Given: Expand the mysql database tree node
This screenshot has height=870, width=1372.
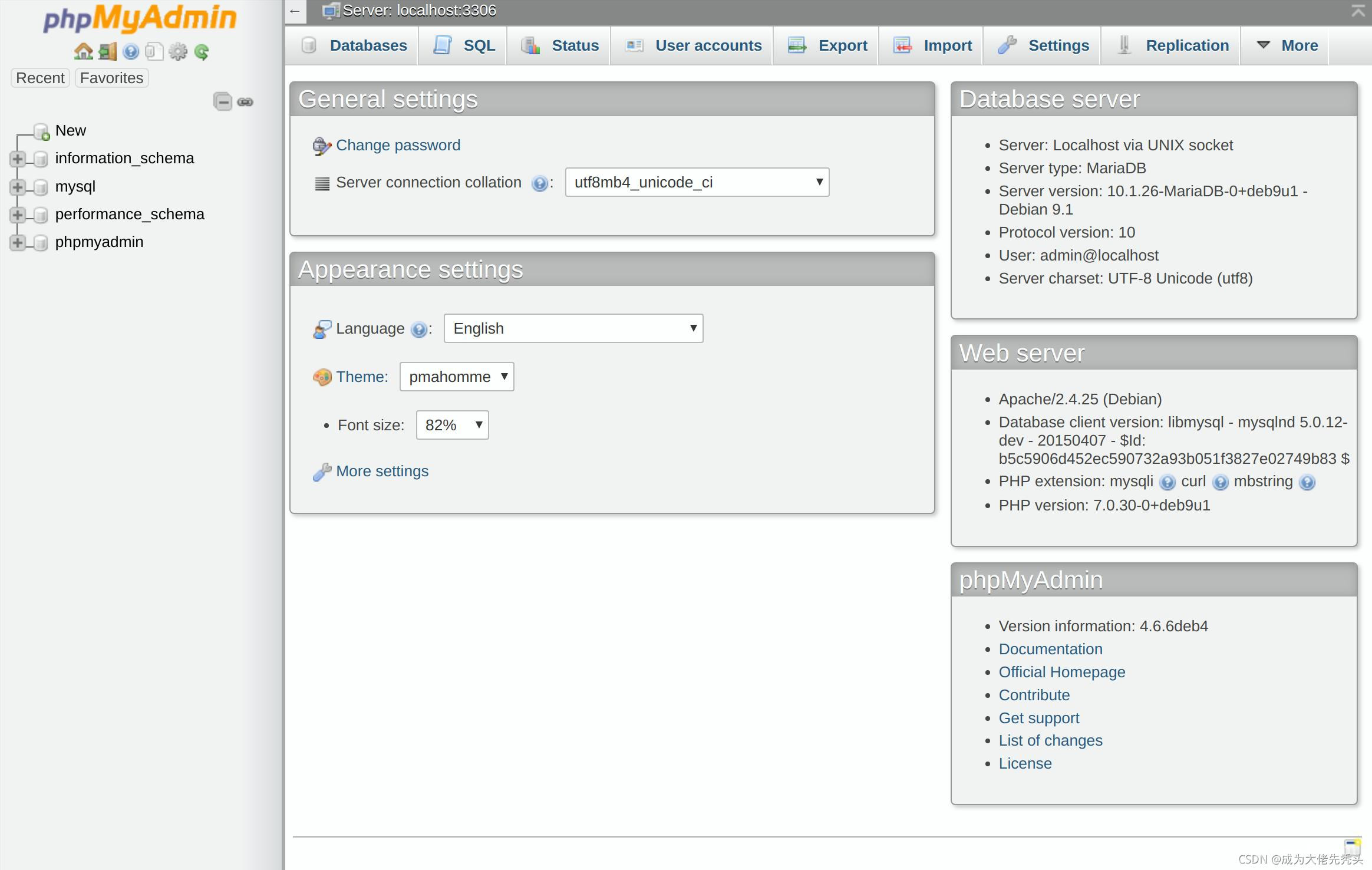Looking at the screenshot, I should (x=17, y=187).
